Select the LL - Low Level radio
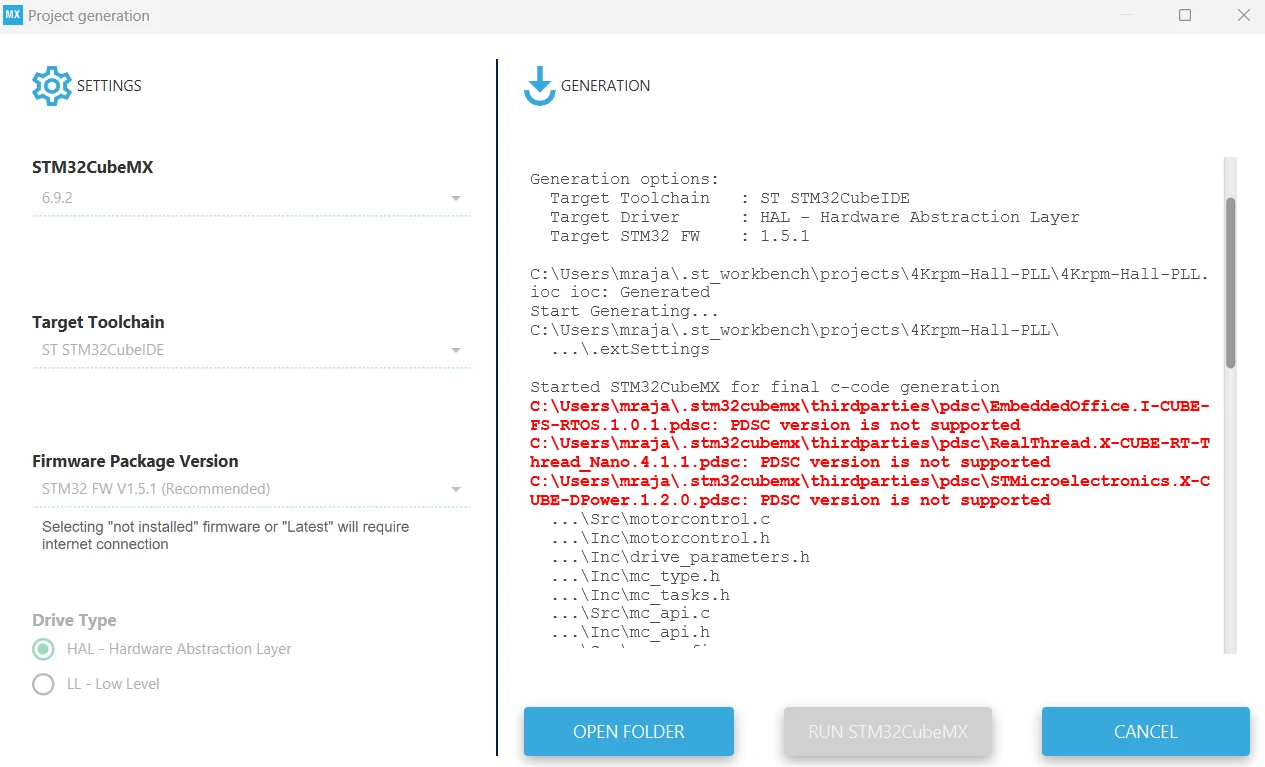The image size is (1265, 767). 43,684
